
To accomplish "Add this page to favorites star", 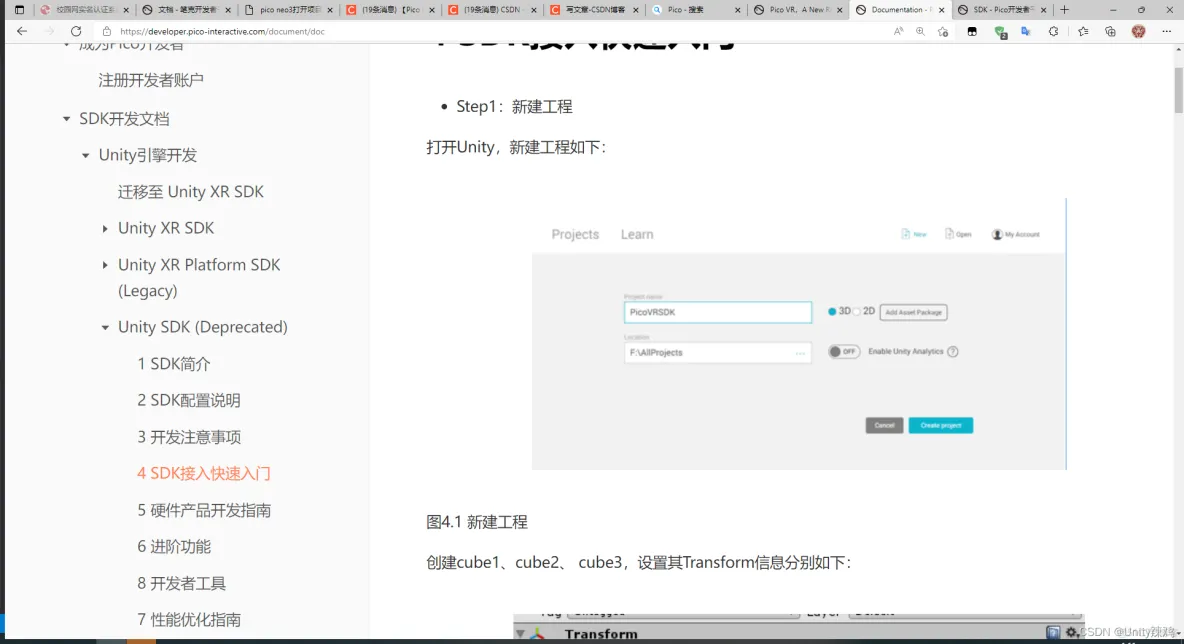I will tap(943, 31).
